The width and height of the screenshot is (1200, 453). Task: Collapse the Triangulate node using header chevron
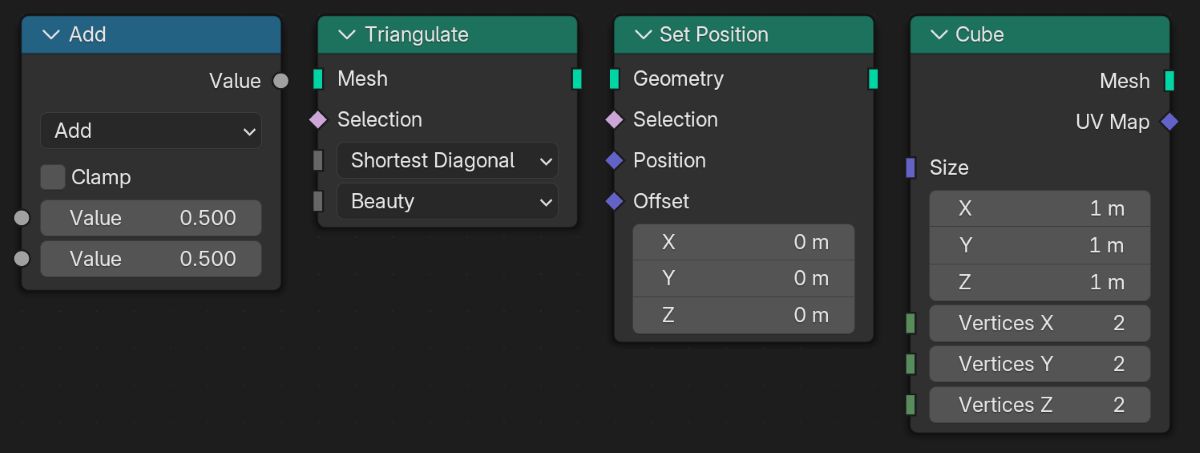coord(347,35)
